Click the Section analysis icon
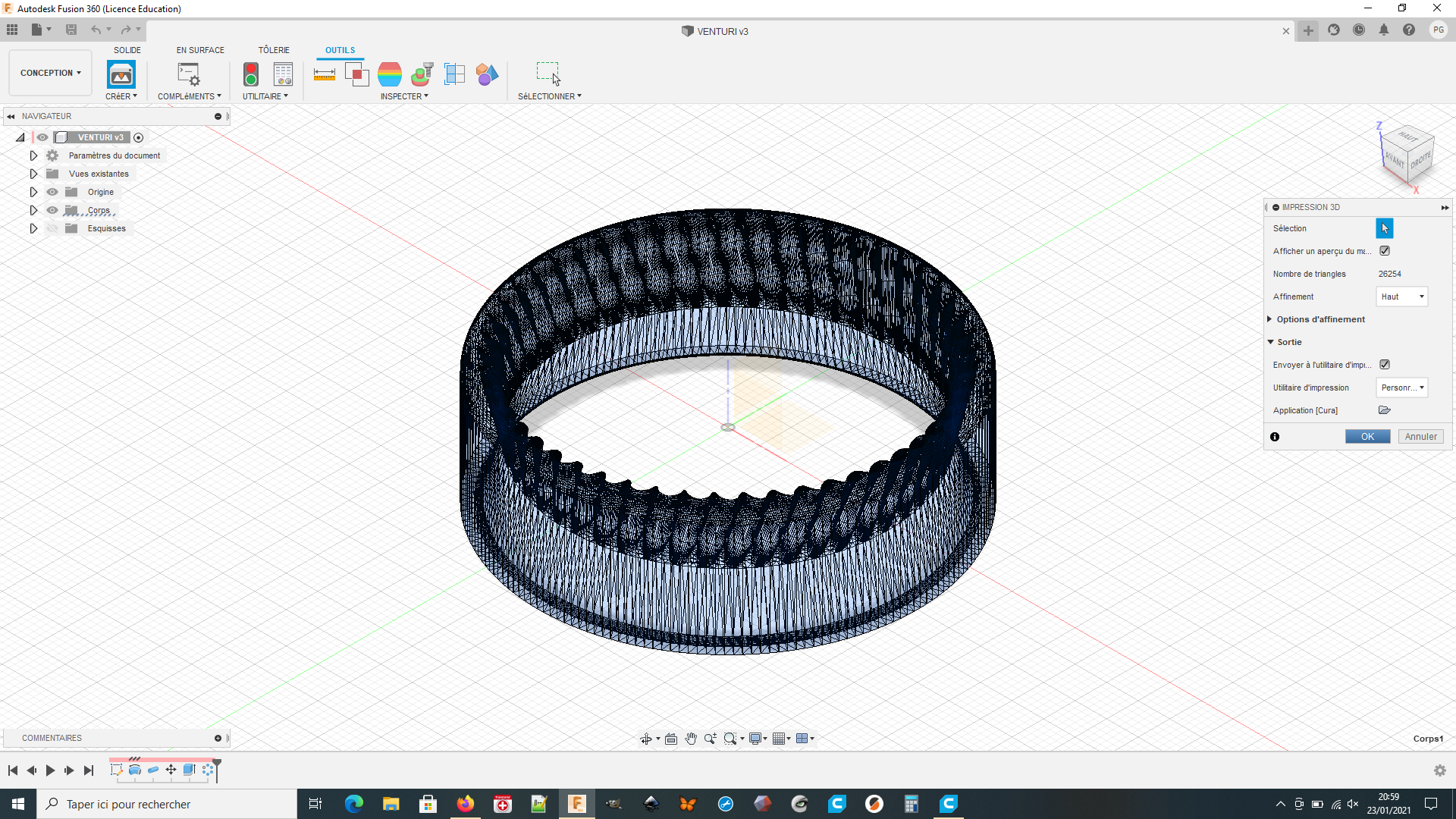The image size is (1456, 819). pyautogui.click(x=454, y=74)
